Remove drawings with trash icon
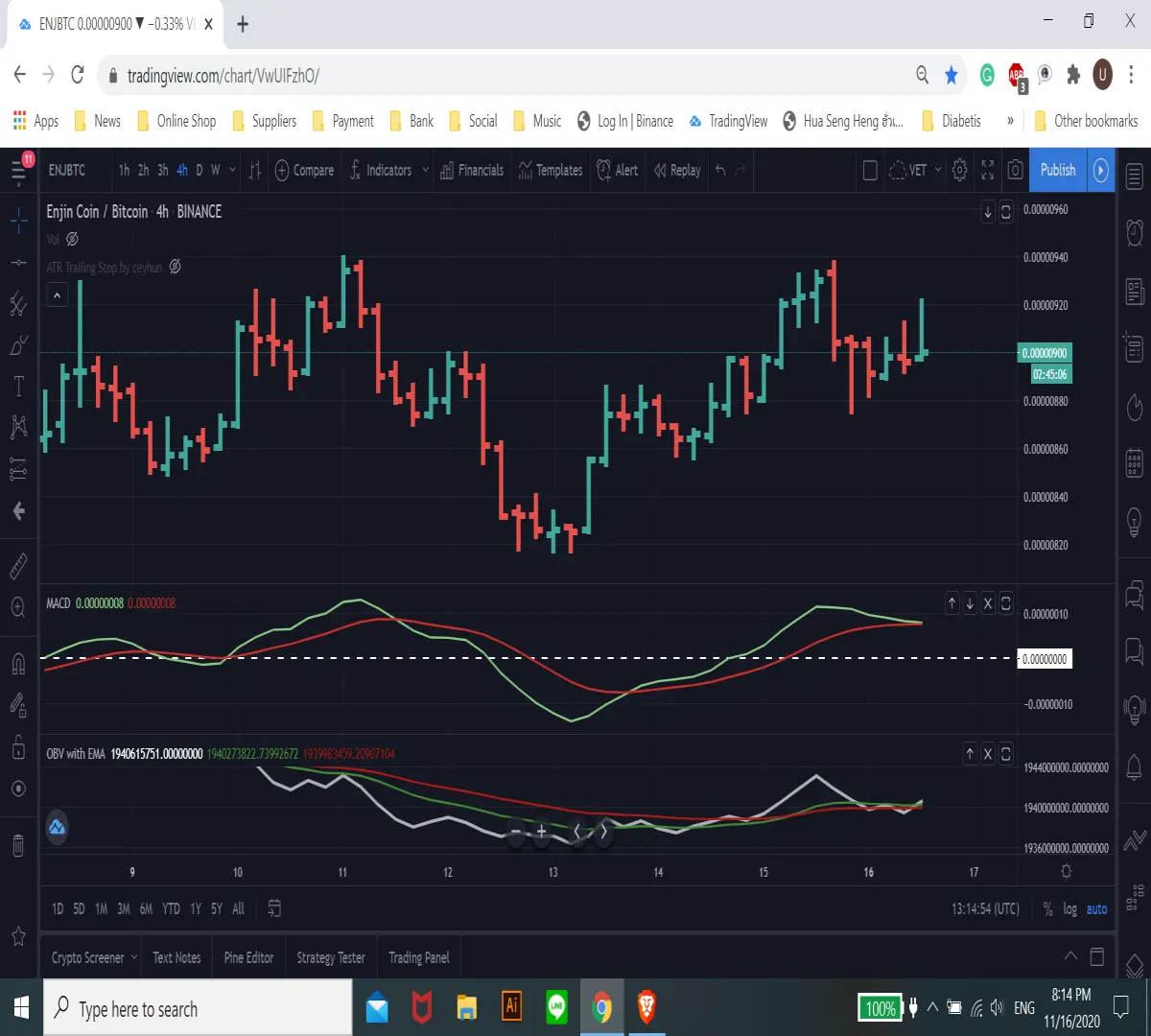This screenshot has width=1151, height=1036. pos(18,845)
